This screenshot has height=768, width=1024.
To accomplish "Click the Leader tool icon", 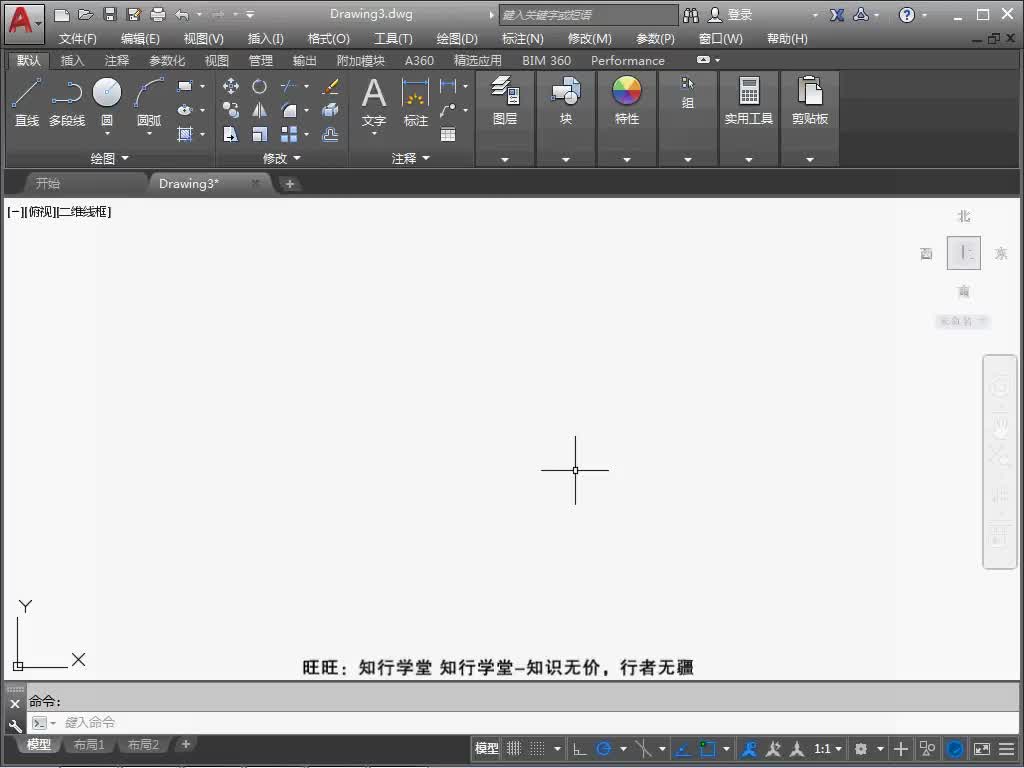I will tap(448, 110).
